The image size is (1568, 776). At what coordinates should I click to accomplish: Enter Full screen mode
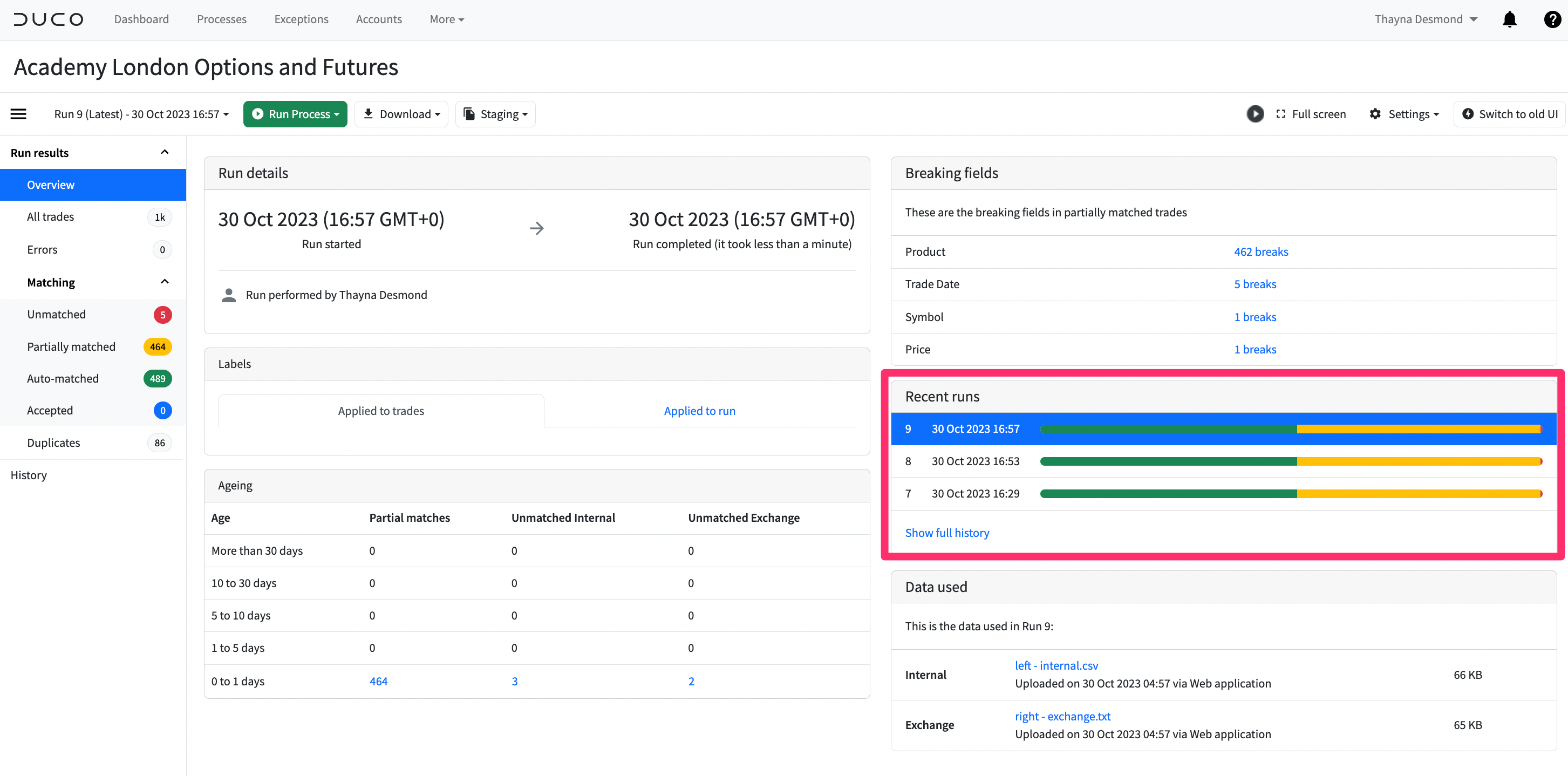1311,114
